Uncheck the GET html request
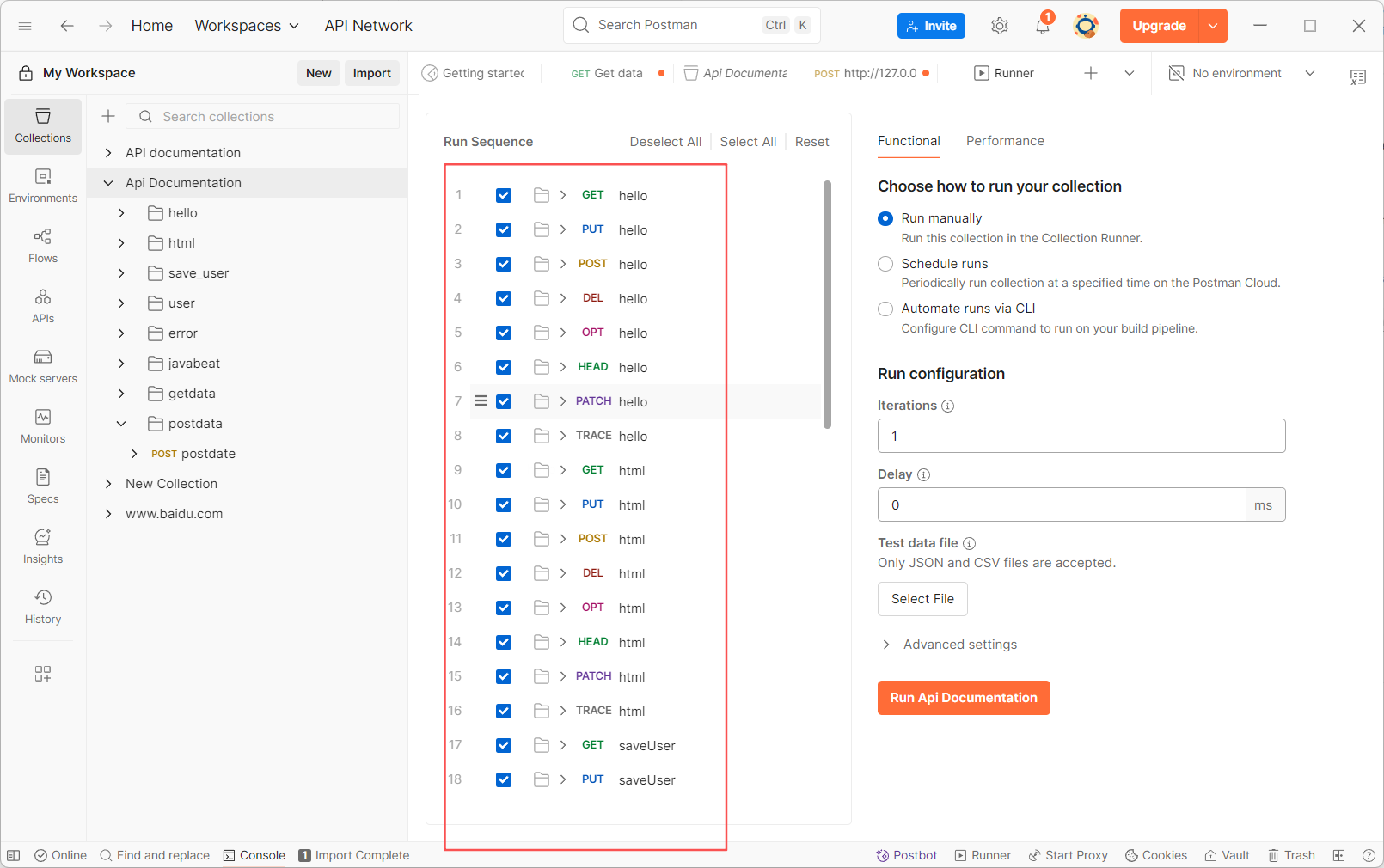Image resolution: width=1384 pixels, height=868 pixels. [504, 470]
